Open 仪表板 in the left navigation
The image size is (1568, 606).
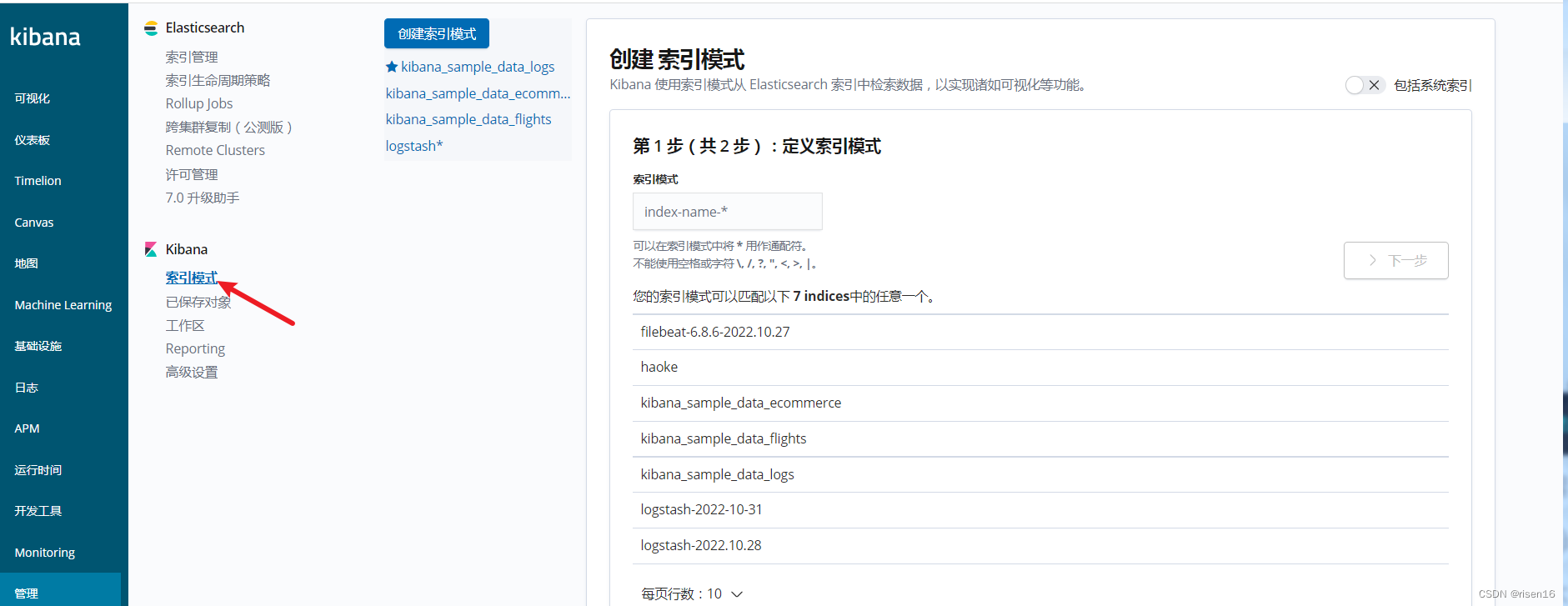[x=33, y=140]
